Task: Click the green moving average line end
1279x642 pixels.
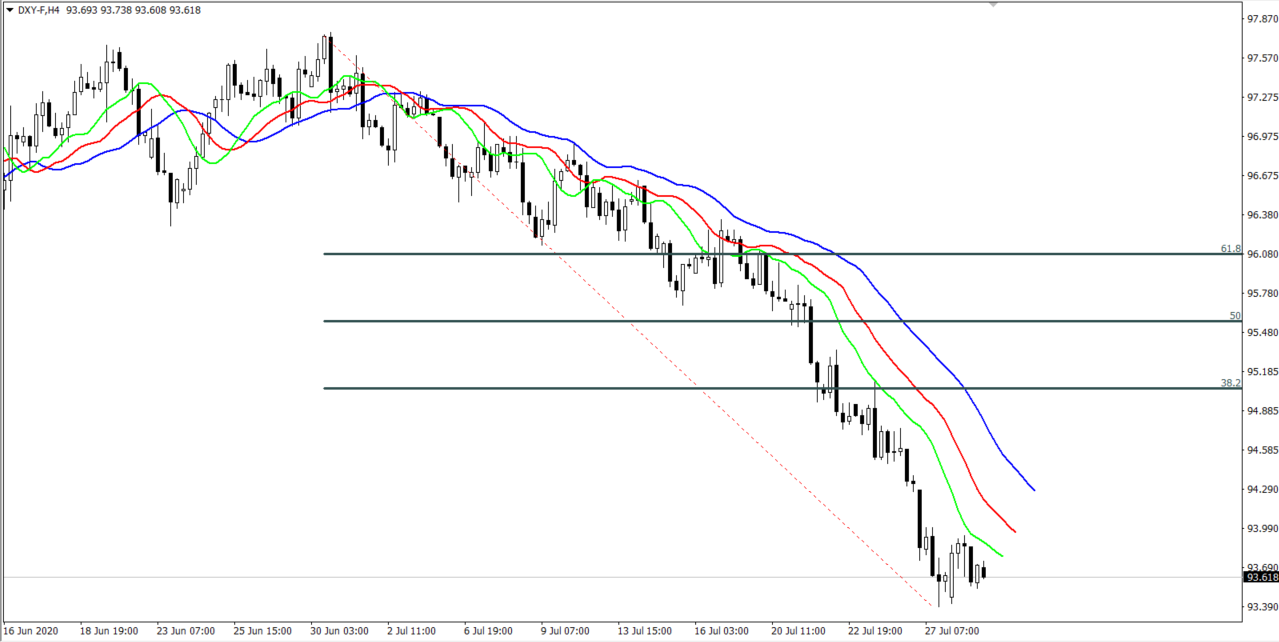Action: pyautogui.click(x=1001, y=555)
